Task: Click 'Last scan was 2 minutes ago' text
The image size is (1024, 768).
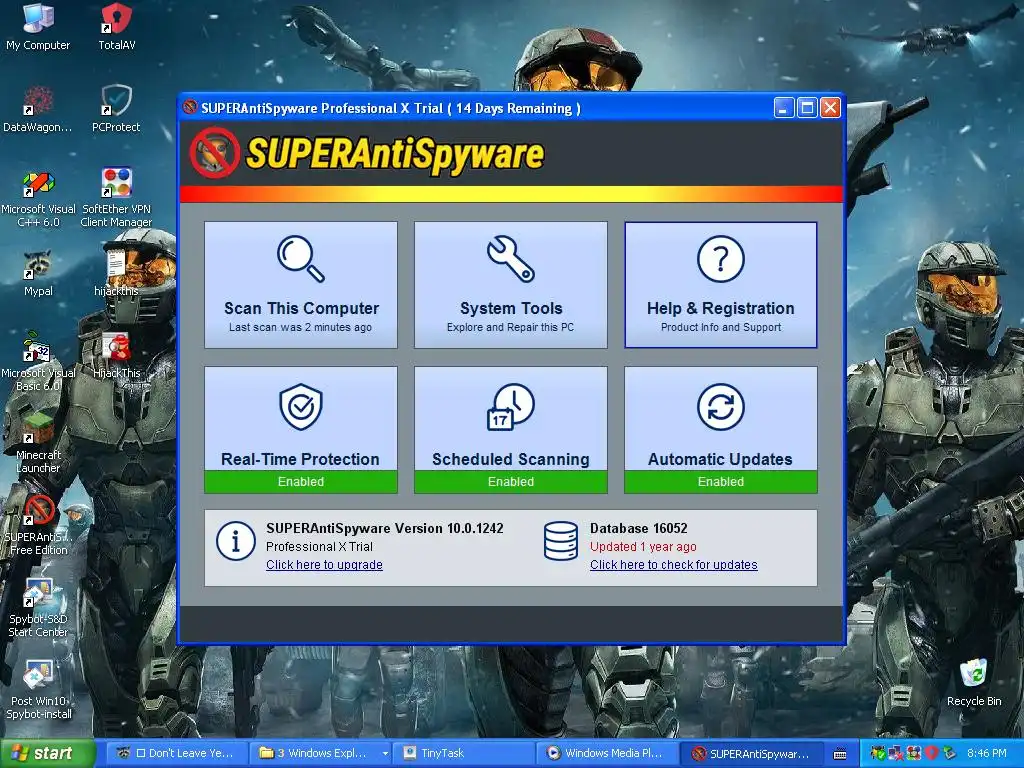Action: coord(300,327)
